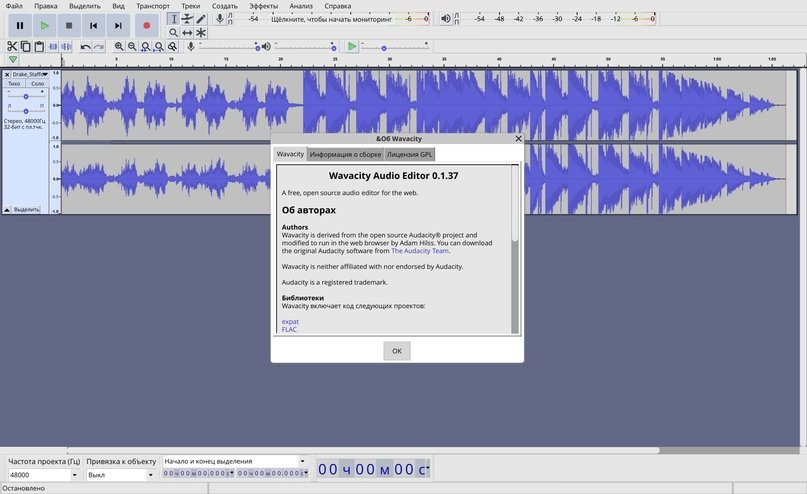The width and height of the screenshot is (807, 494).
Task: Remove the Drake track with its X button
Action: (x=7, y=75)
